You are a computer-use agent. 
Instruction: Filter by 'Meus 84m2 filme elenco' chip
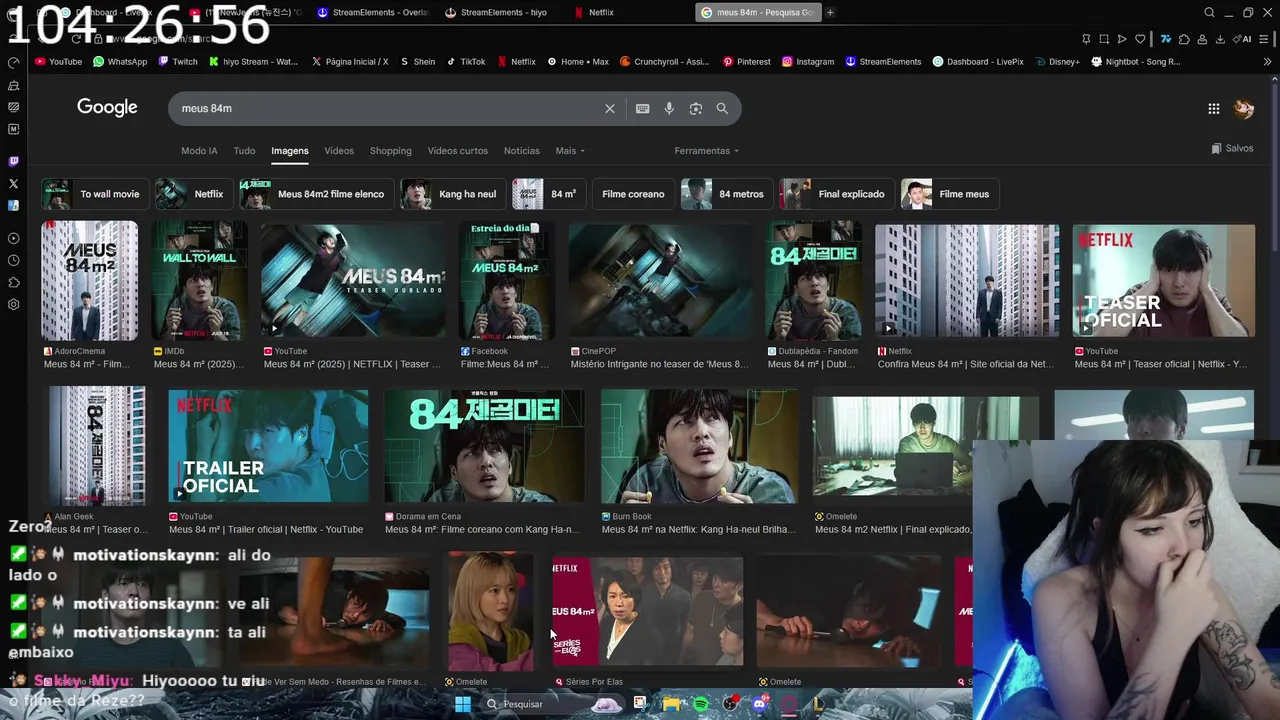(x=317, y=194)
